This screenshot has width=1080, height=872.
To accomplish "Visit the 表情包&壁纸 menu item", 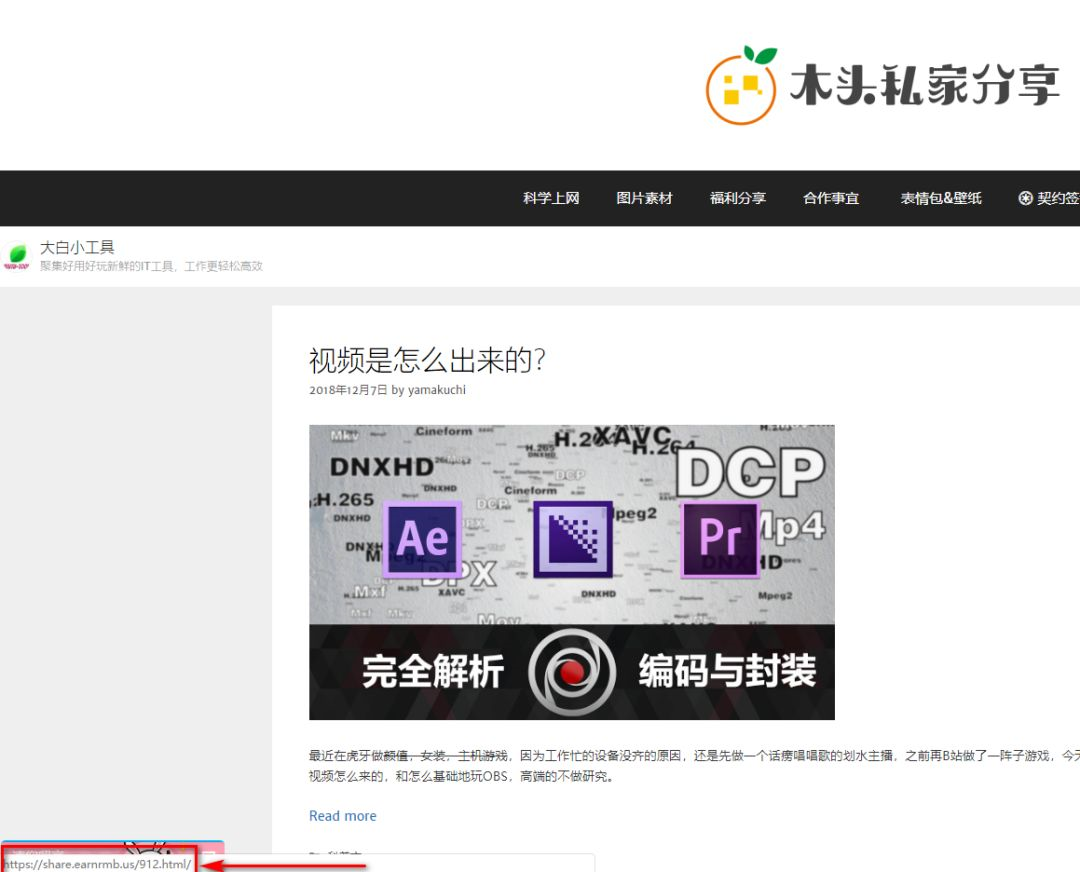I will click(941, 198).
